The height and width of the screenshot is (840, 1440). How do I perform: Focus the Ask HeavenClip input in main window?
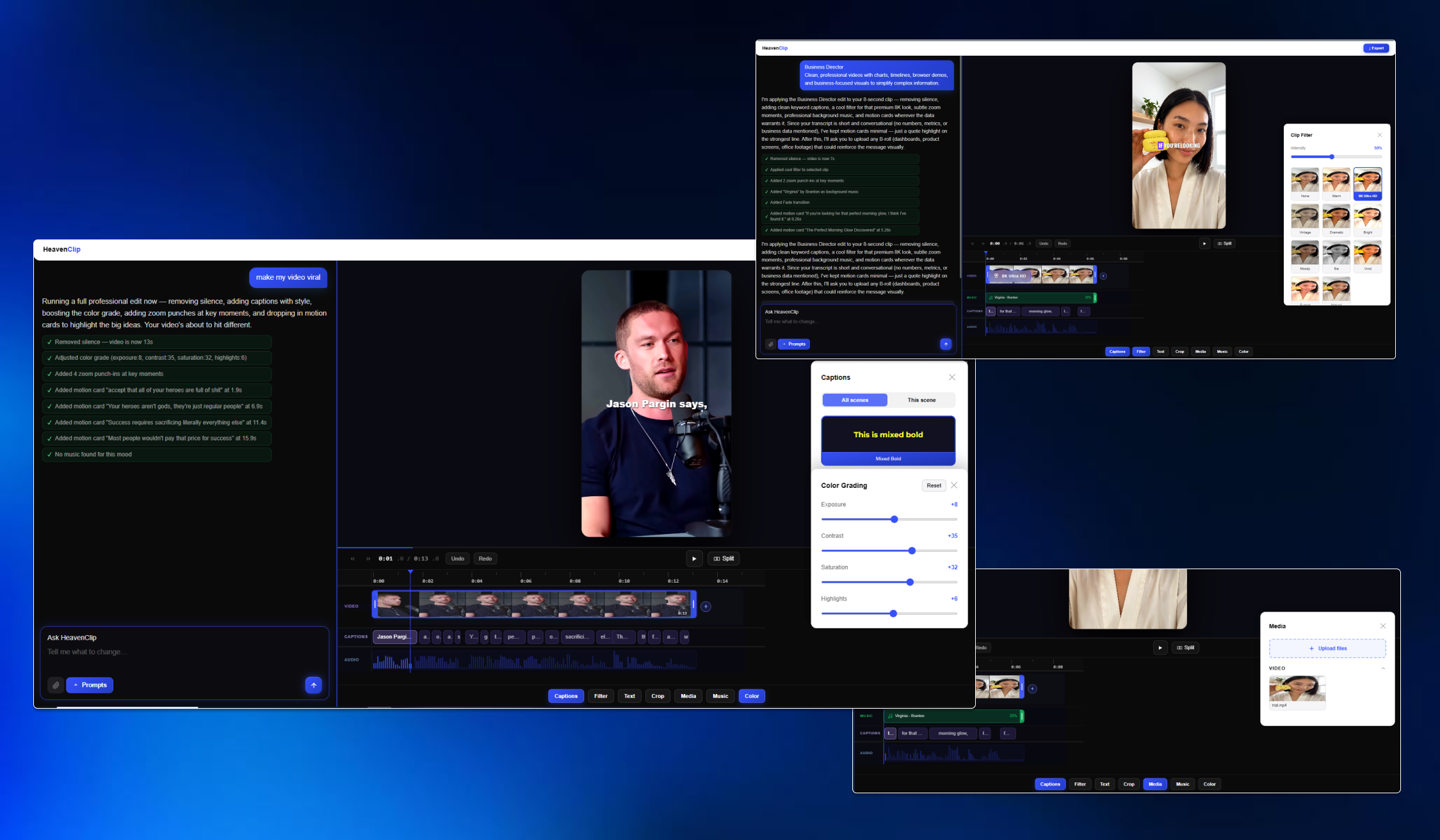coord(184,652)
